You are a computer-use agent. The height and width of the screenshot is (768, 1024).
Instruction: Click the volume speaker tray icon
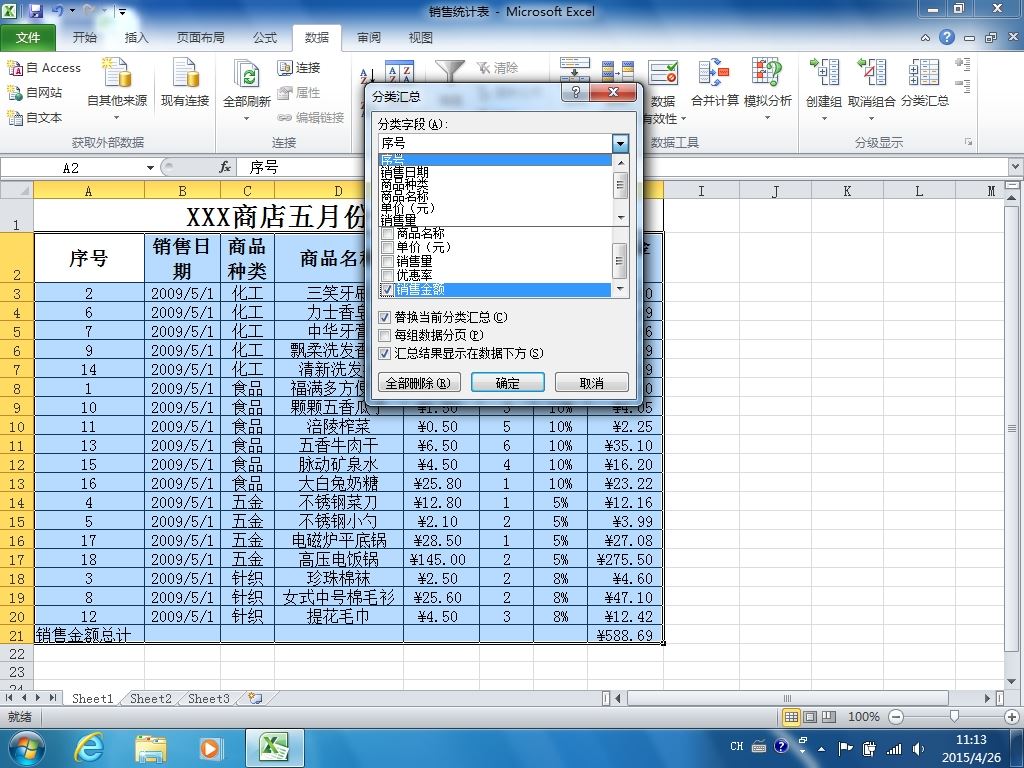pos(919,748)
